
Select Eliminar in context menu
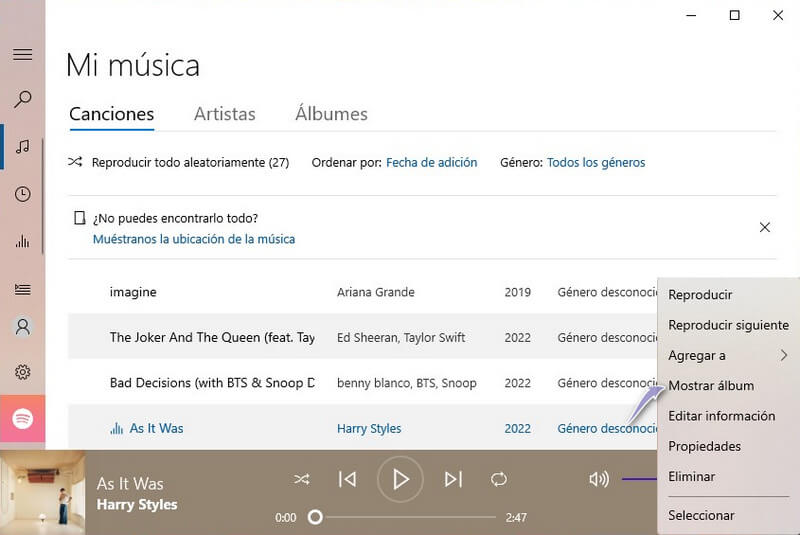tap(691, 476)
